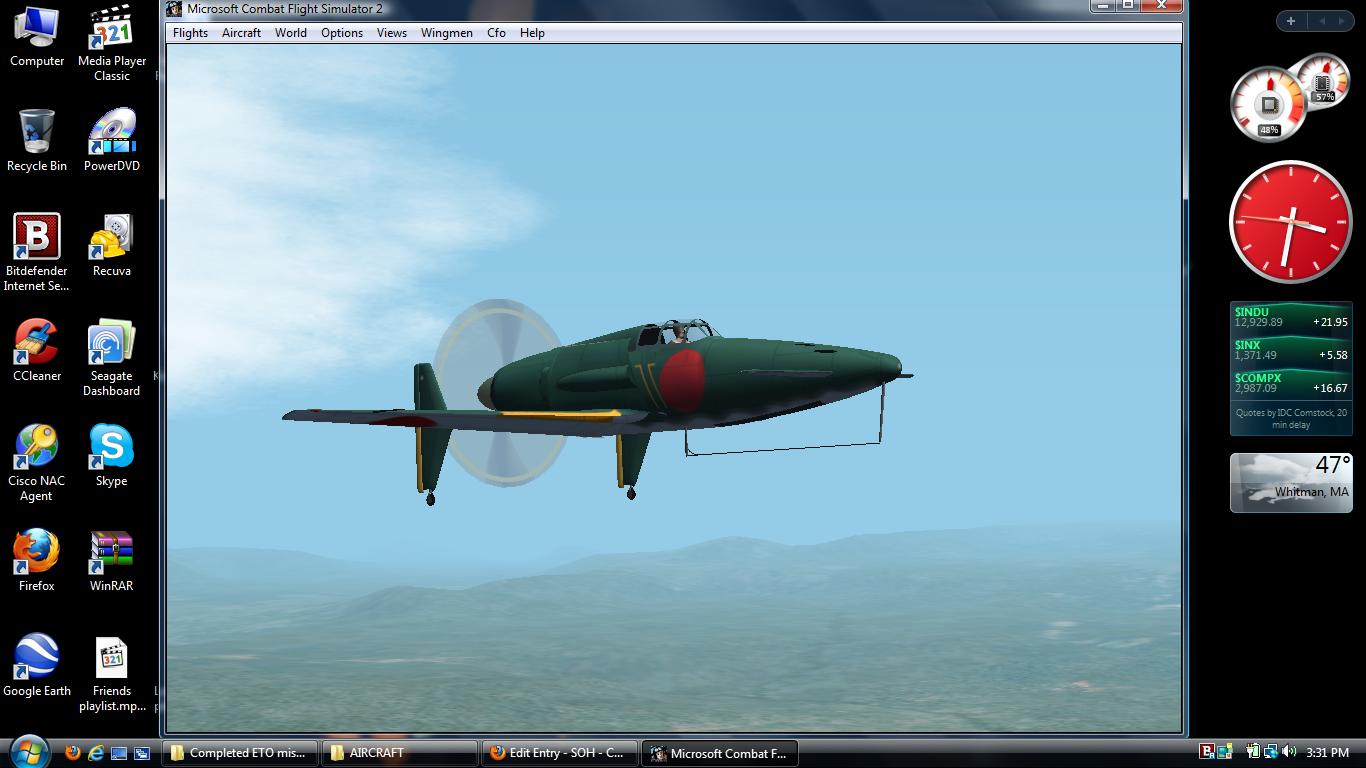Open the Flights menu
This screenshot has width=1366, height=768.
click(190, 33)
